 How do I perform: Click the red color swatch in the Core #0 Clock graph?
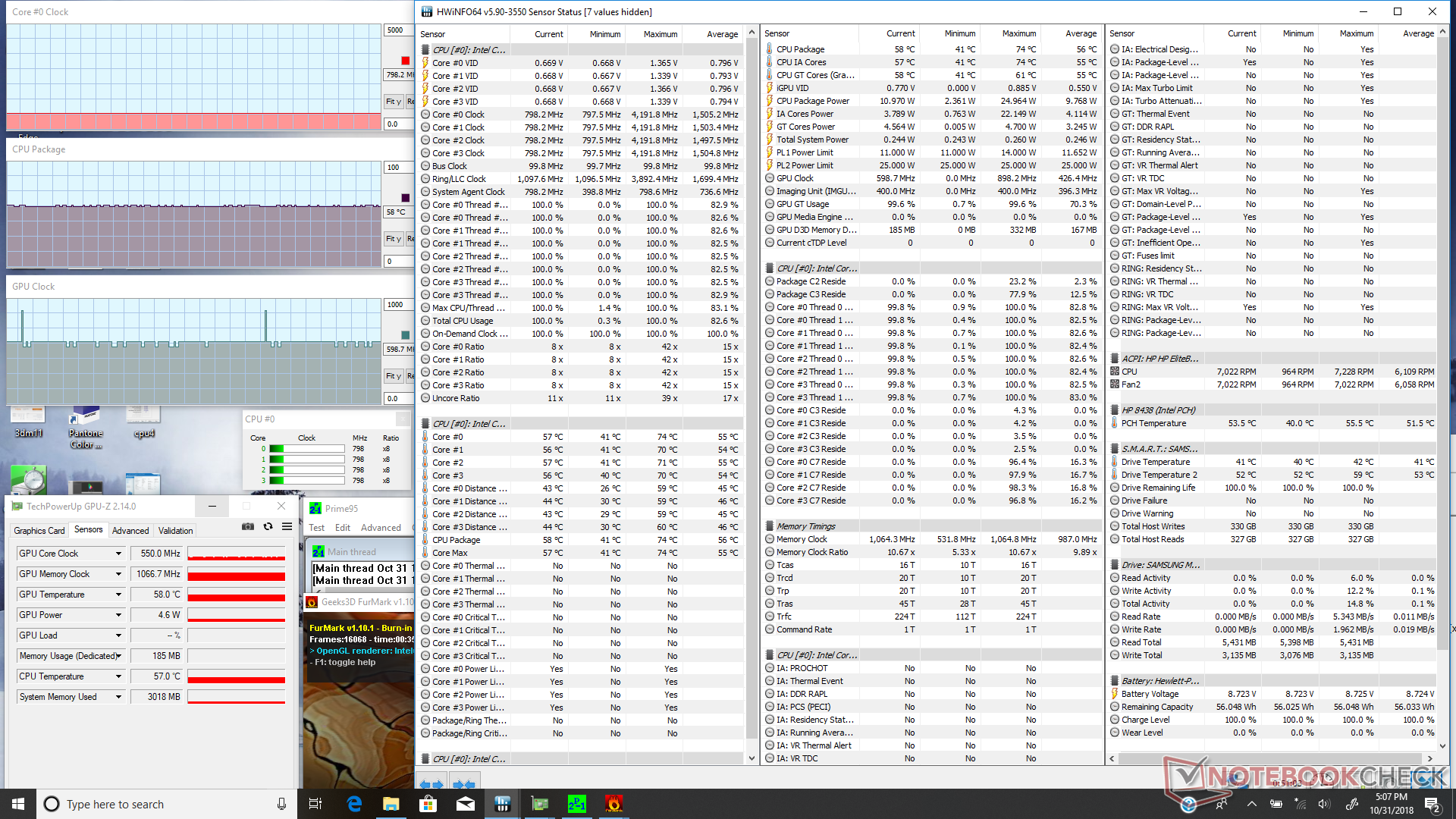(405, 61)
